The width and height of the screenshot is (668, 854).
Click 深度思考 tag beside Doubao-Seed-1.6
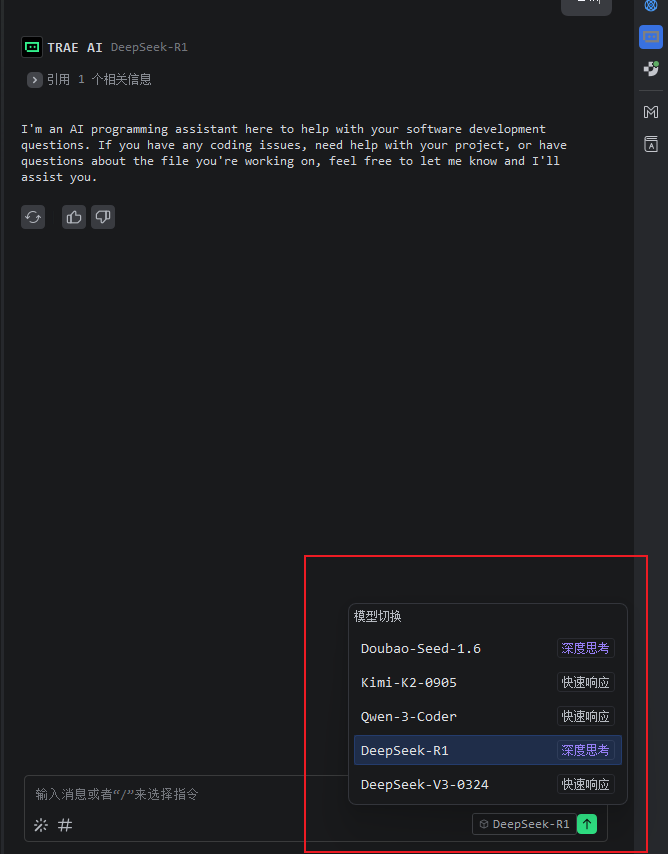(x=586, y=648)
